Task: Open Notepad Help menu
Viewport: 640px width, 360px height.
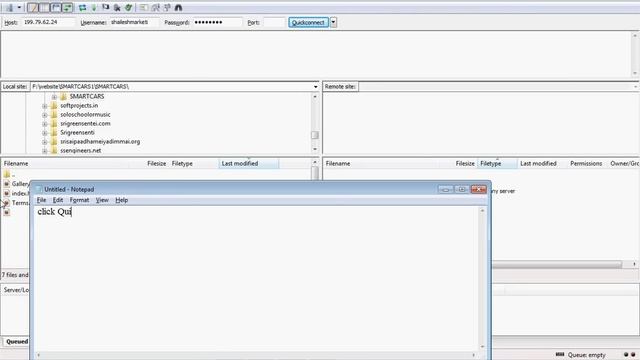Action: pos(122,200)
